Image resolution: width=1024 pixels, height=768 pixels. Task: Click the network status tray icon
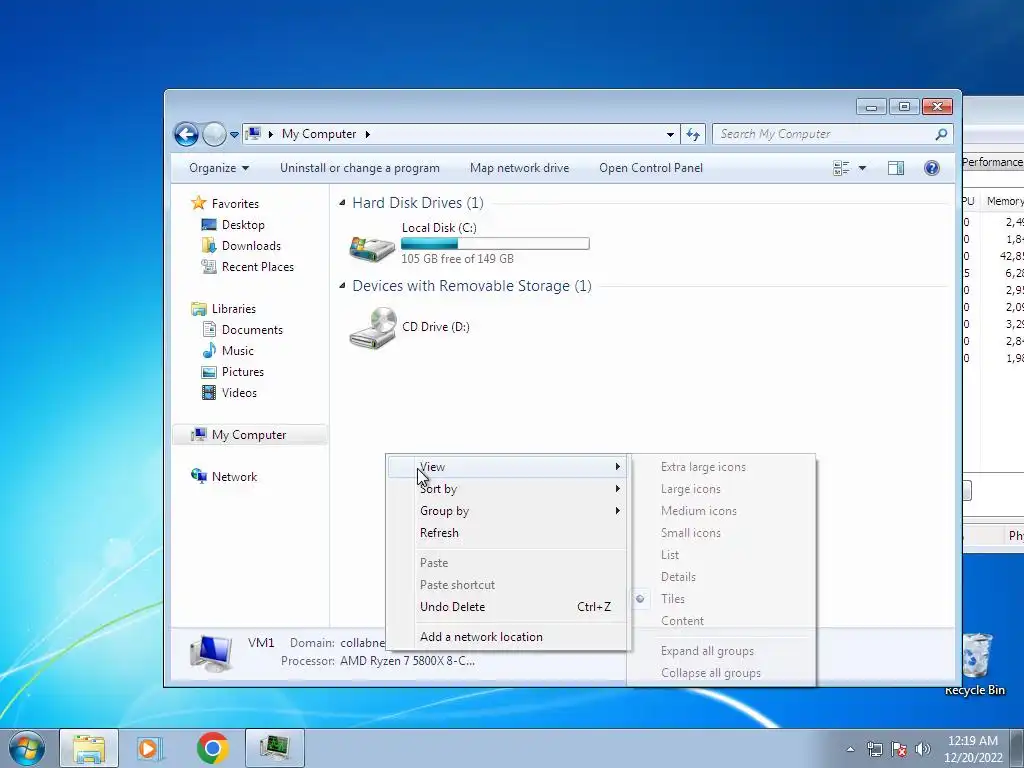click(x=874, y=749)
